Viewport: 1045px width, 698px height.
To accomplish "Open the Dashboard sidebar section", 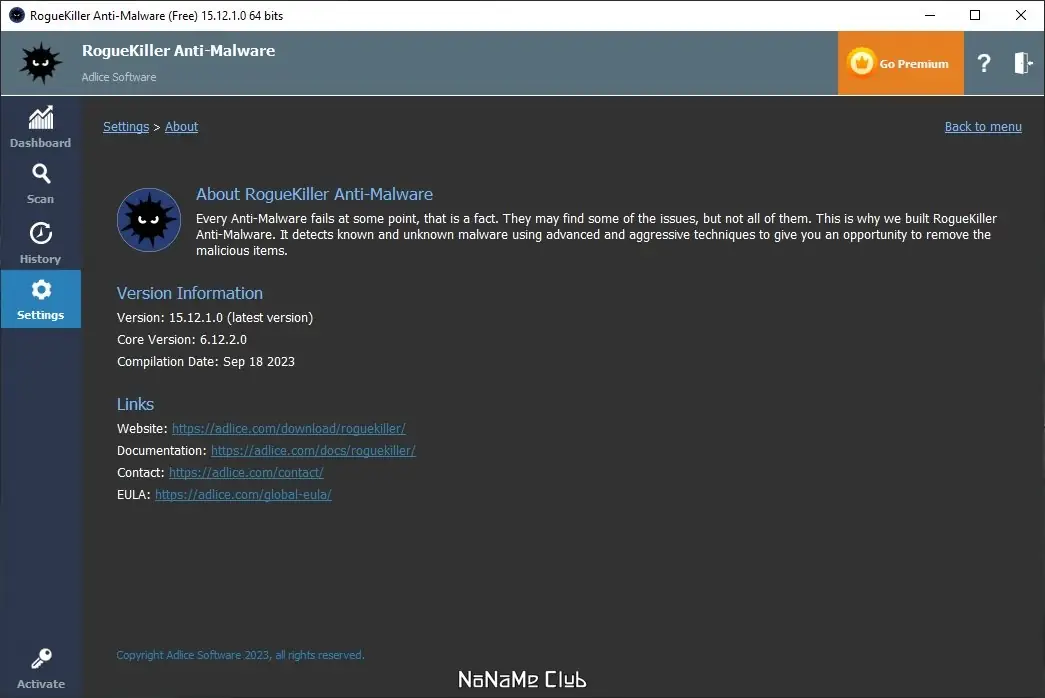I will pyautogui.click(x=41, y=127).
